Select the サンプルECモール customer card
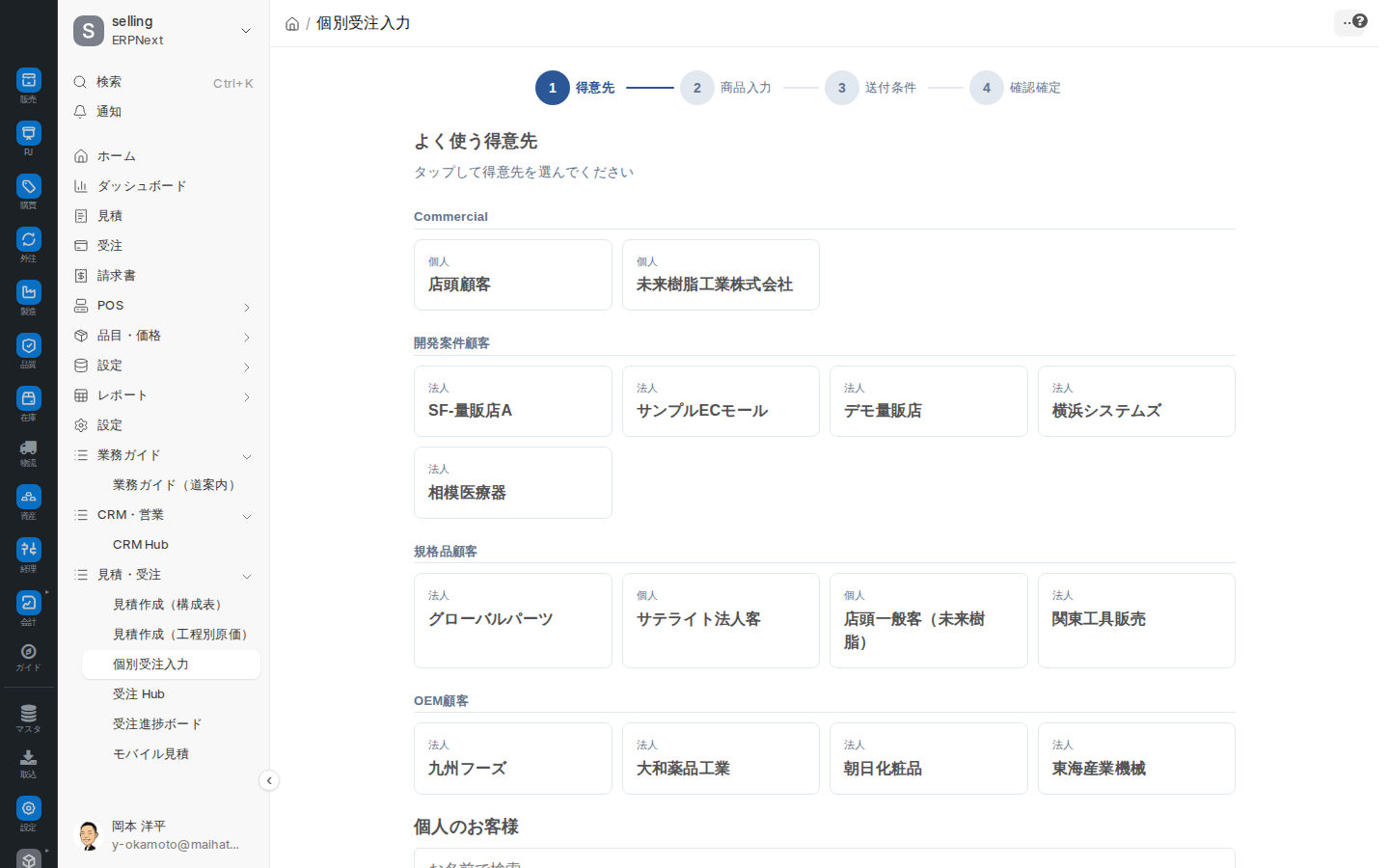The image size is (1389, 868). click(721, 401)
